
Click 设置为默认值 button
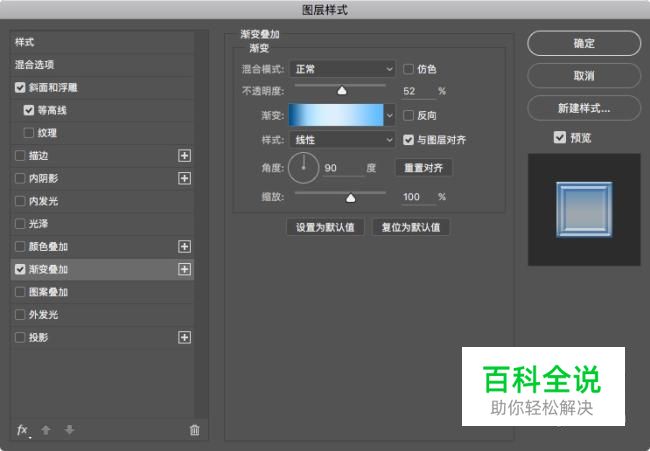(x=325, y=227)
